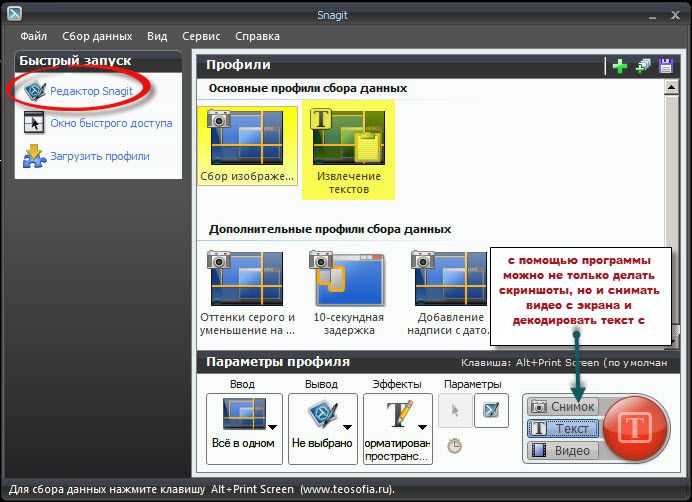Open the profile organizer icon beside plus
The width and height of the screenshot is (692, 502).
pos(643,66)
